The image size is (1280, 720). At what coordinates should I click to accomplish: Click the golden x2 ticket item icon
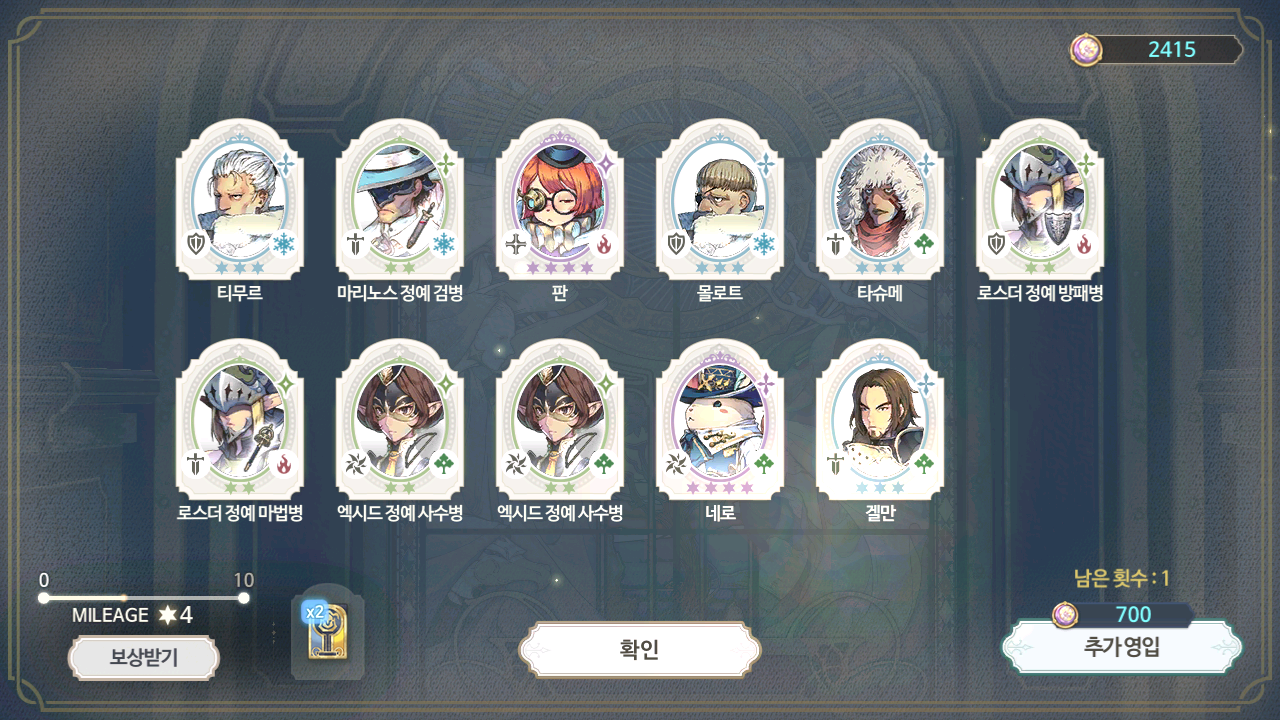coord(328,633)
